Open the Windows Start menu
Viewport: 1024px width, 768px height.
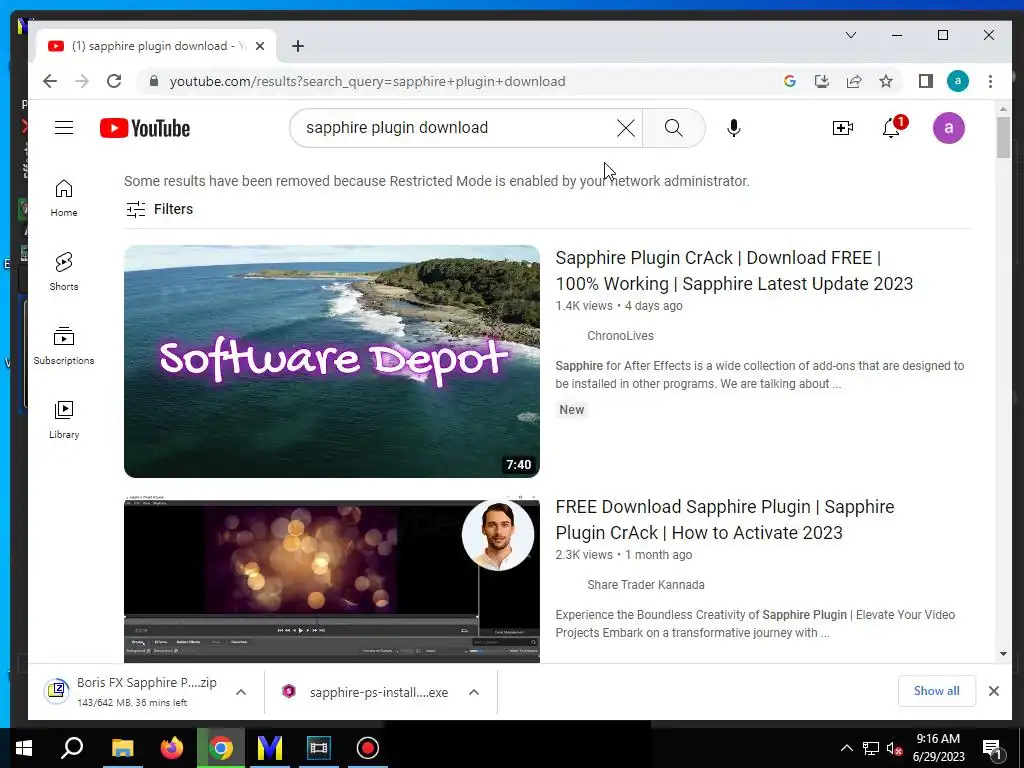24,748
